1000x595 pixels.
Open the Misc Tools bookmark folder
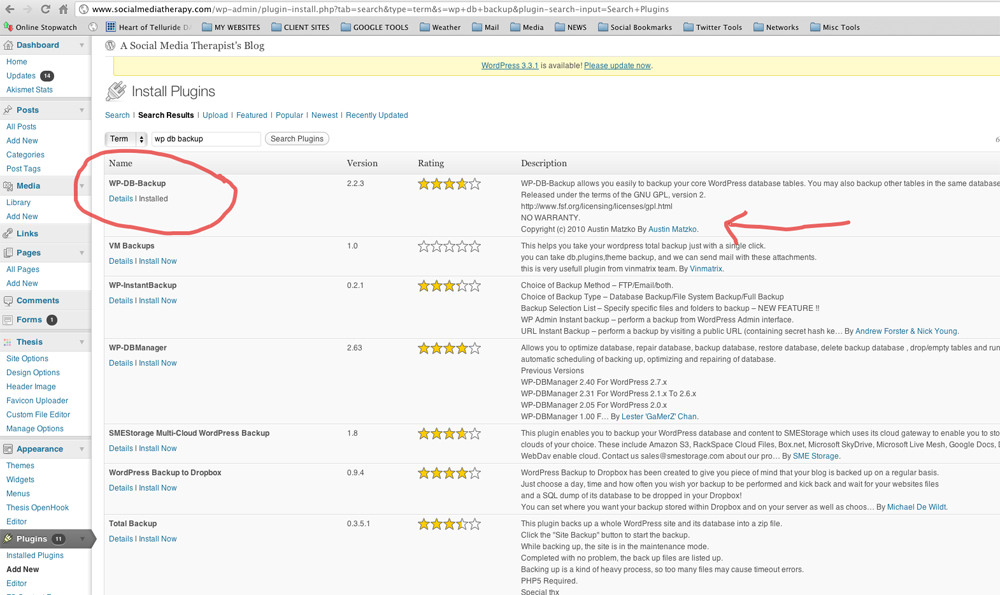(x=835, y=27)
